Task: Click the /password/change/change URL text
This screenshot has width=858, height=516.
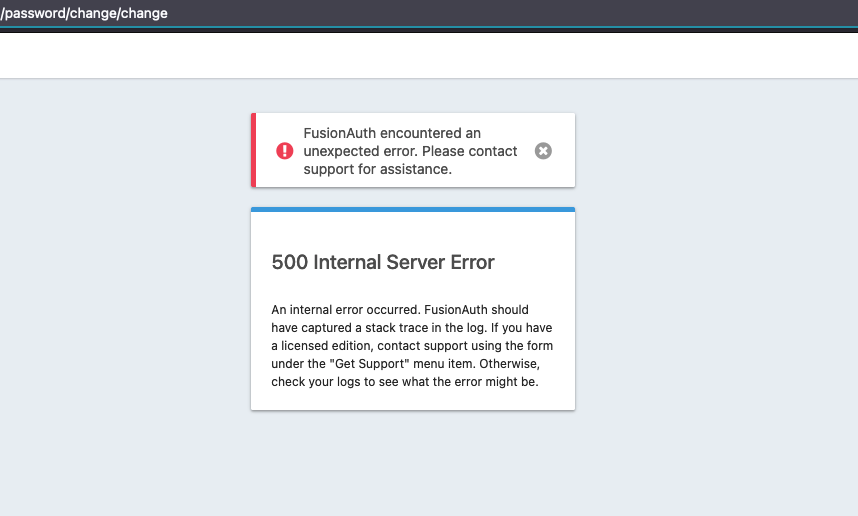Action: pos(84,13)
